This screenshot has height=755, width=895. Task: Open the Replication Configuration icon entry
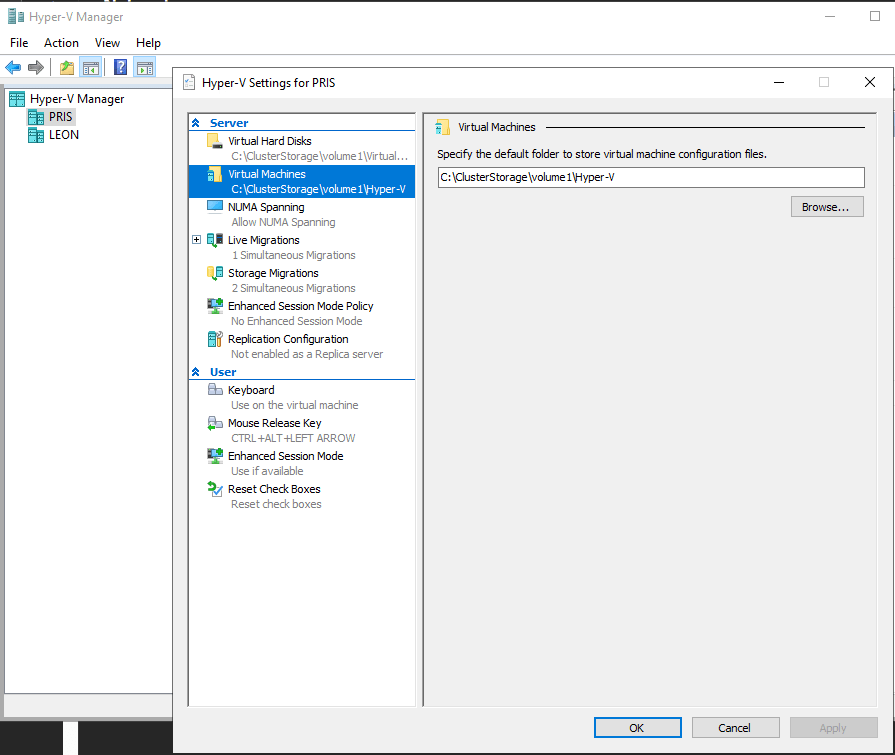pyautogui.click(x=214, y=339)
